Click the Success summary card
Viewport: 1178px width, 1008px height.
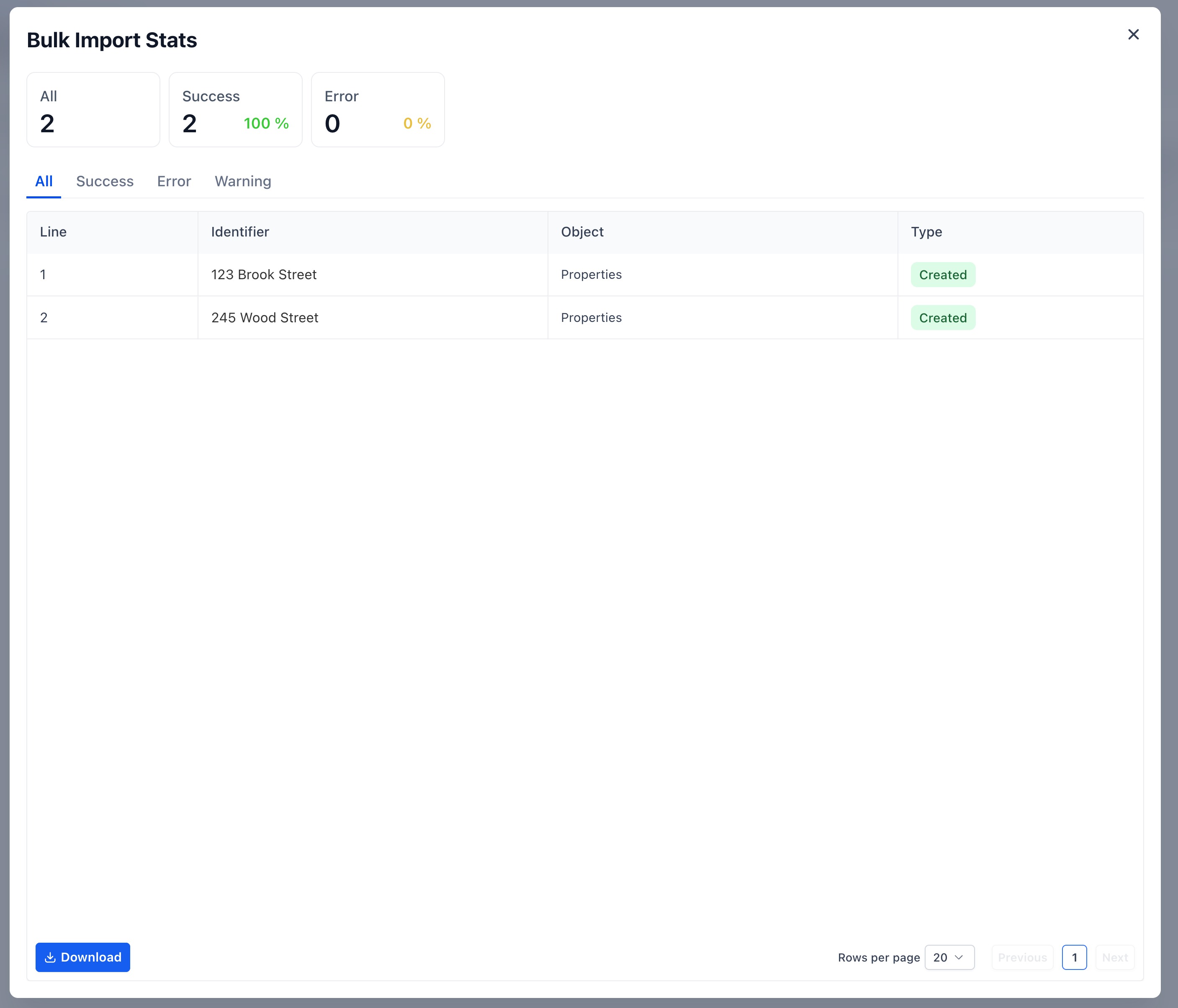pos(235,110)
